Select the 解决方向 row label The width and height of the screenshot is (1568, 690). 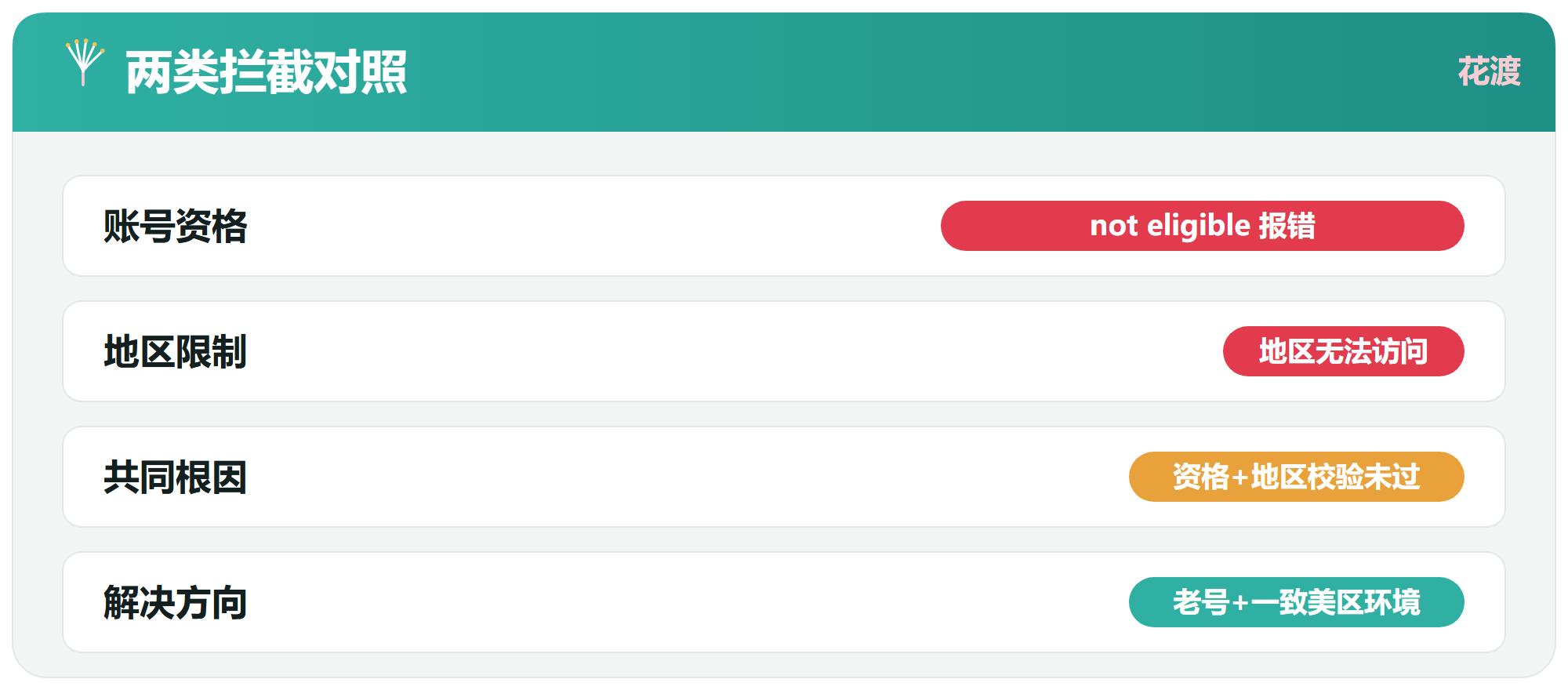[x=175, y=602]
